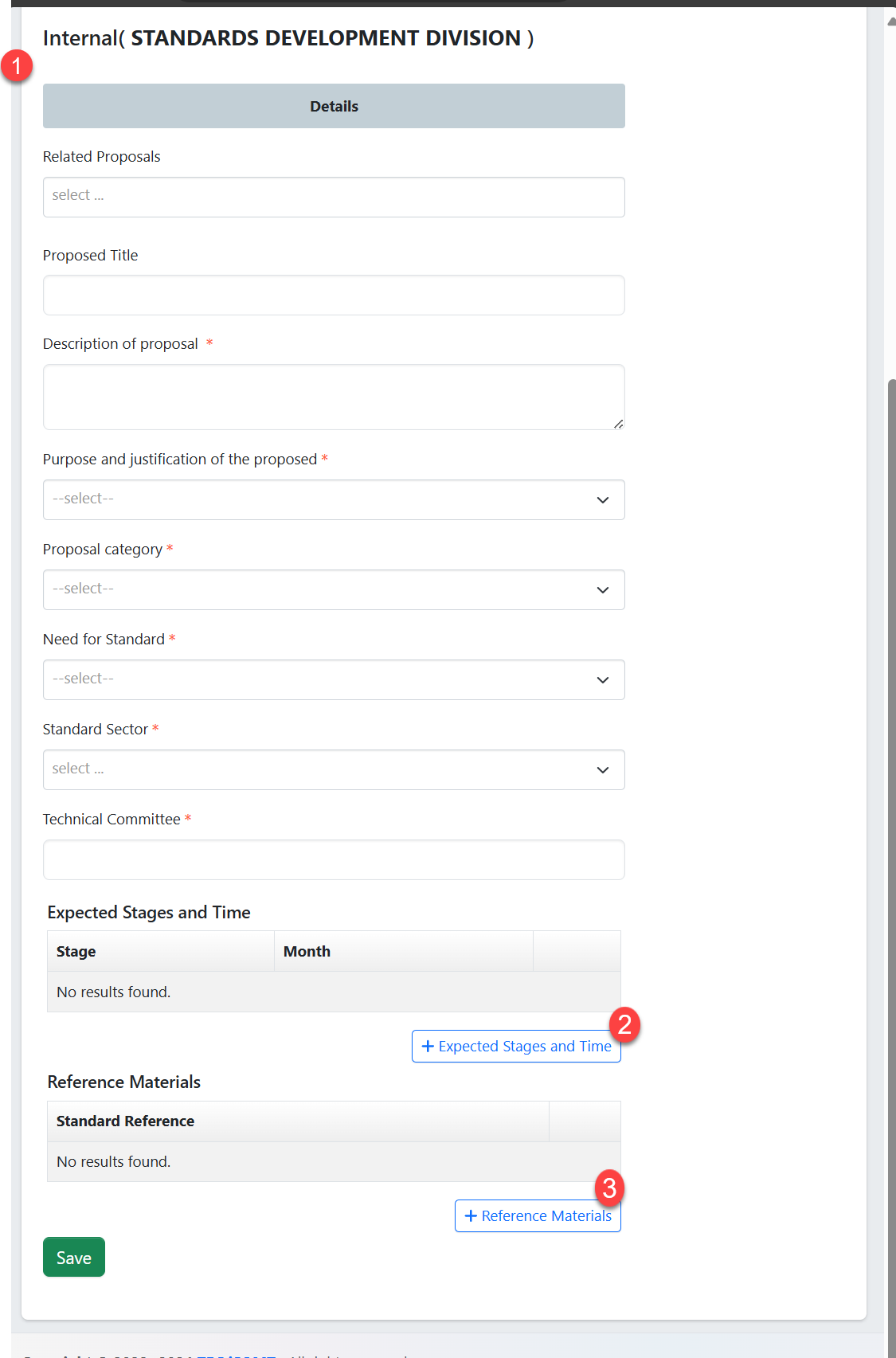This screenshot has width=896, height=1358.
Task: Click the scroll-up arrow on the scrollbar
Action: click(x=891, y=22)
